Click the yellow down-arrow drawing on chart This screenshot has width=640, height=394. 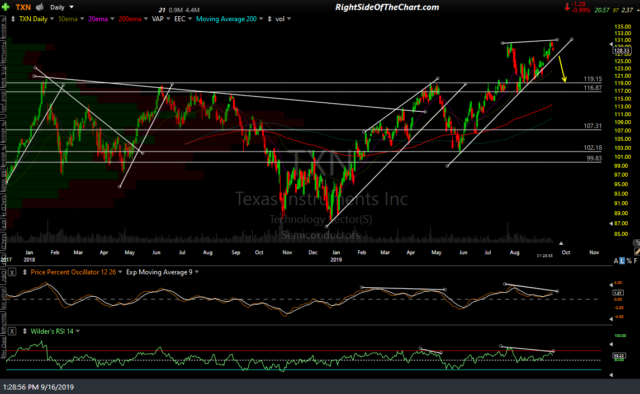[x=562, y=69]
